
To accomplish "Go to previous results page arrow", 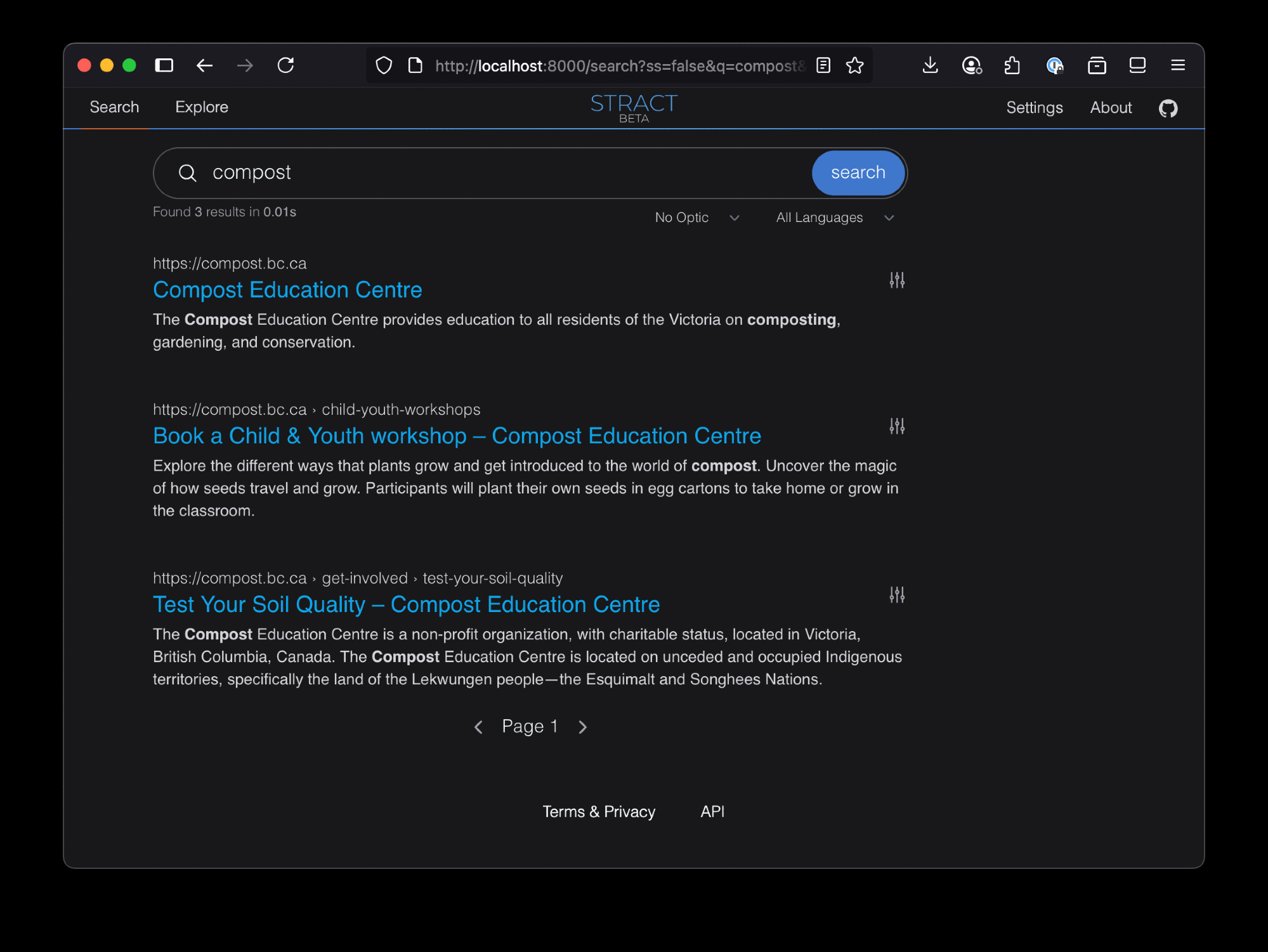I will tap(479, 727).
